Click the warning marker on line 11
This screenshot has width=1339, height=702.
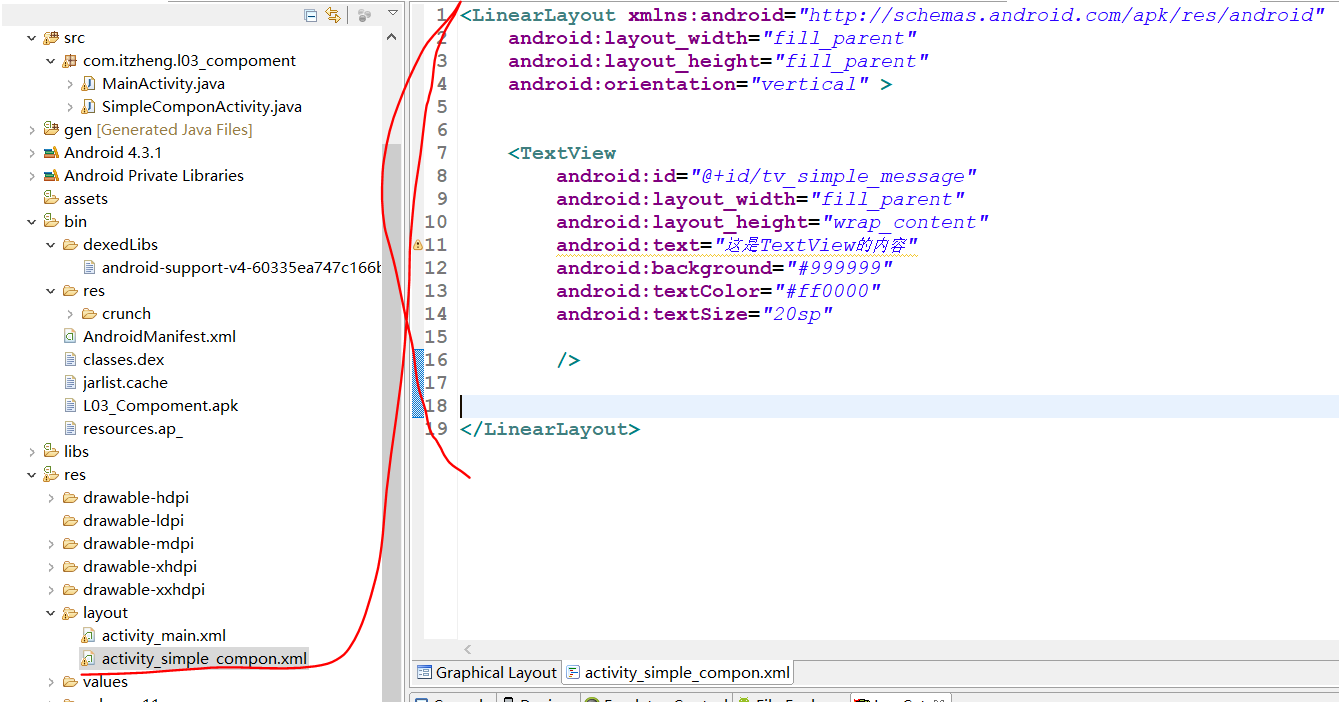418,245
